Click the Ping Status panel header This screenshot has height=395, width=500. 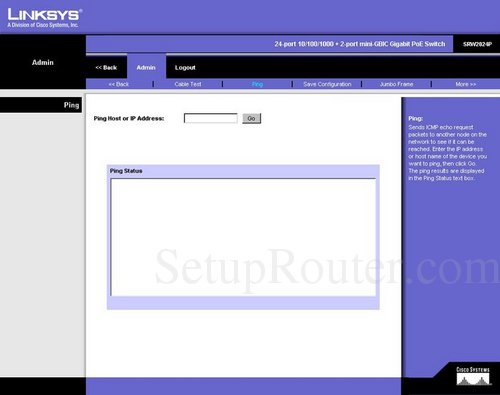[126, 171]
